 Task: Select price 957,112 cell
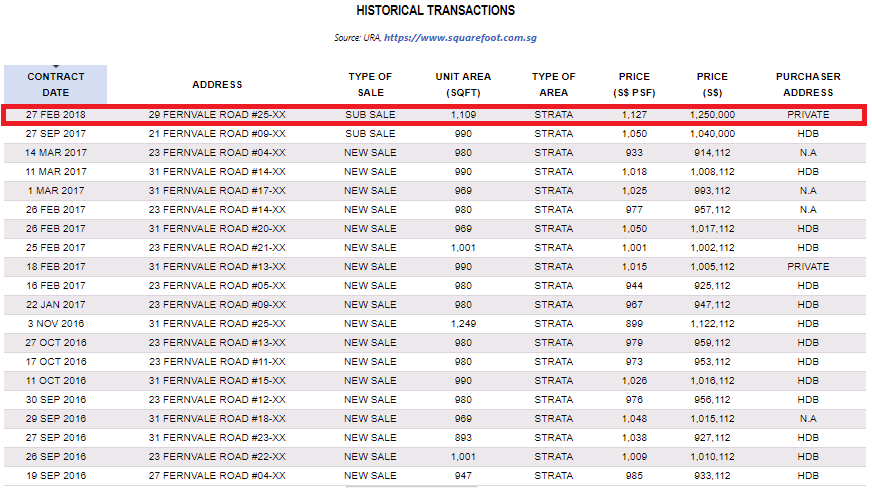pos(712,210)
